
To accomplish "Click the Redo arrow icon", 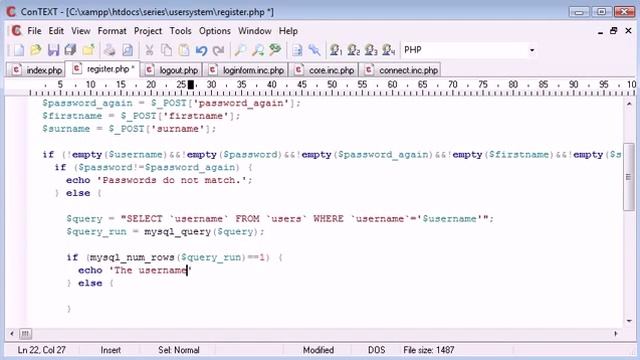I will pos(219,50).
